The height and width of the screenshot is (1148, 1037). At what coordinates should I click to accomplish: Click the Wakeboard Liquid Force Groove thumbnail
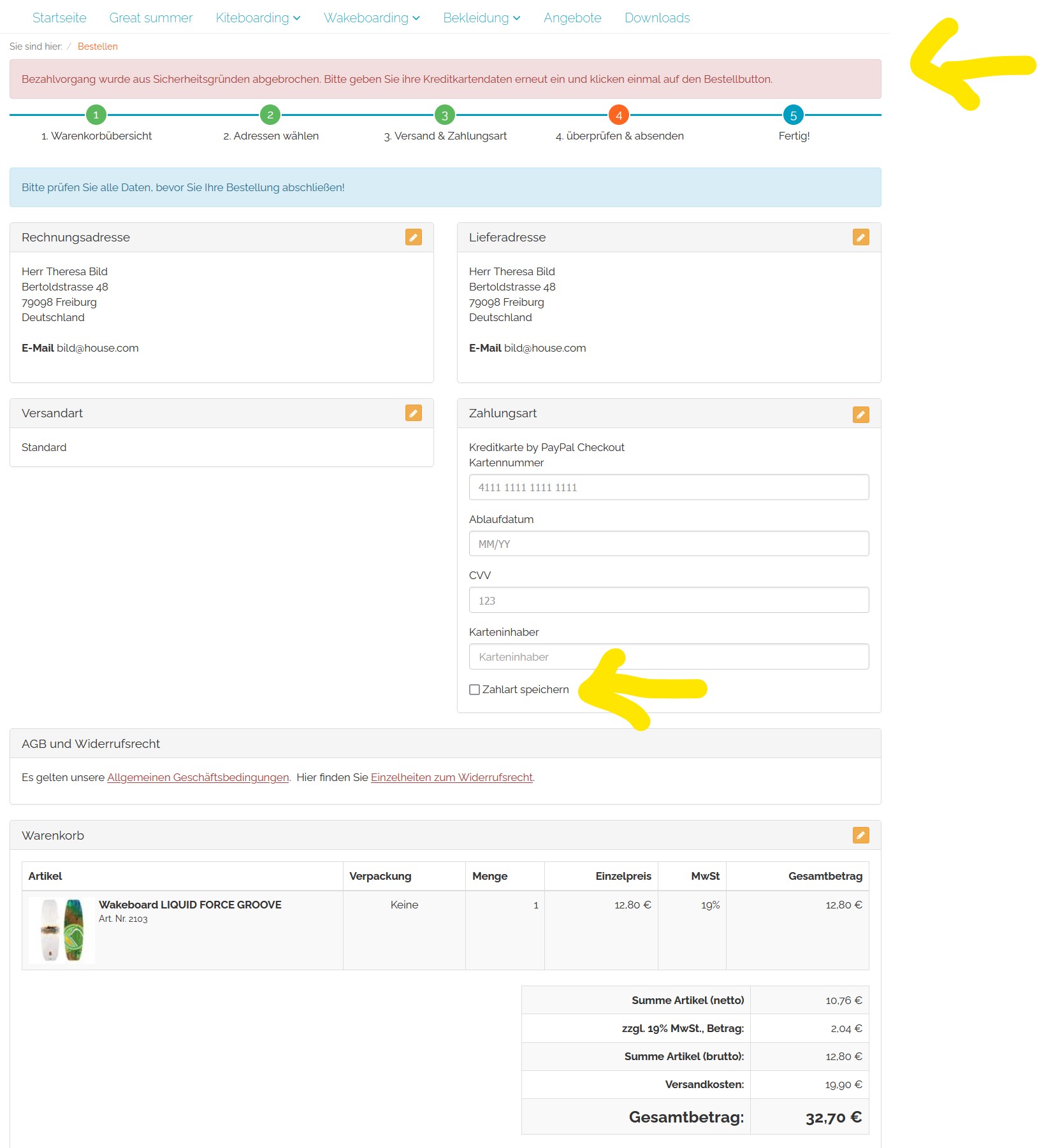tap(62, 931)
